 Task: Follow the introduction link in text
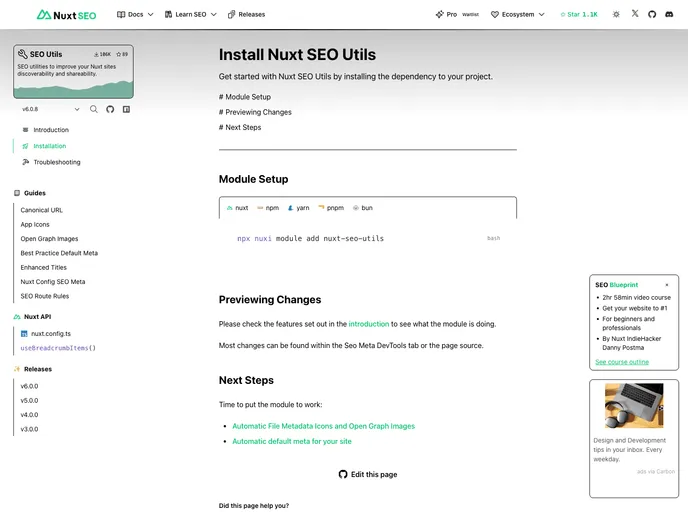pos(369,324)
